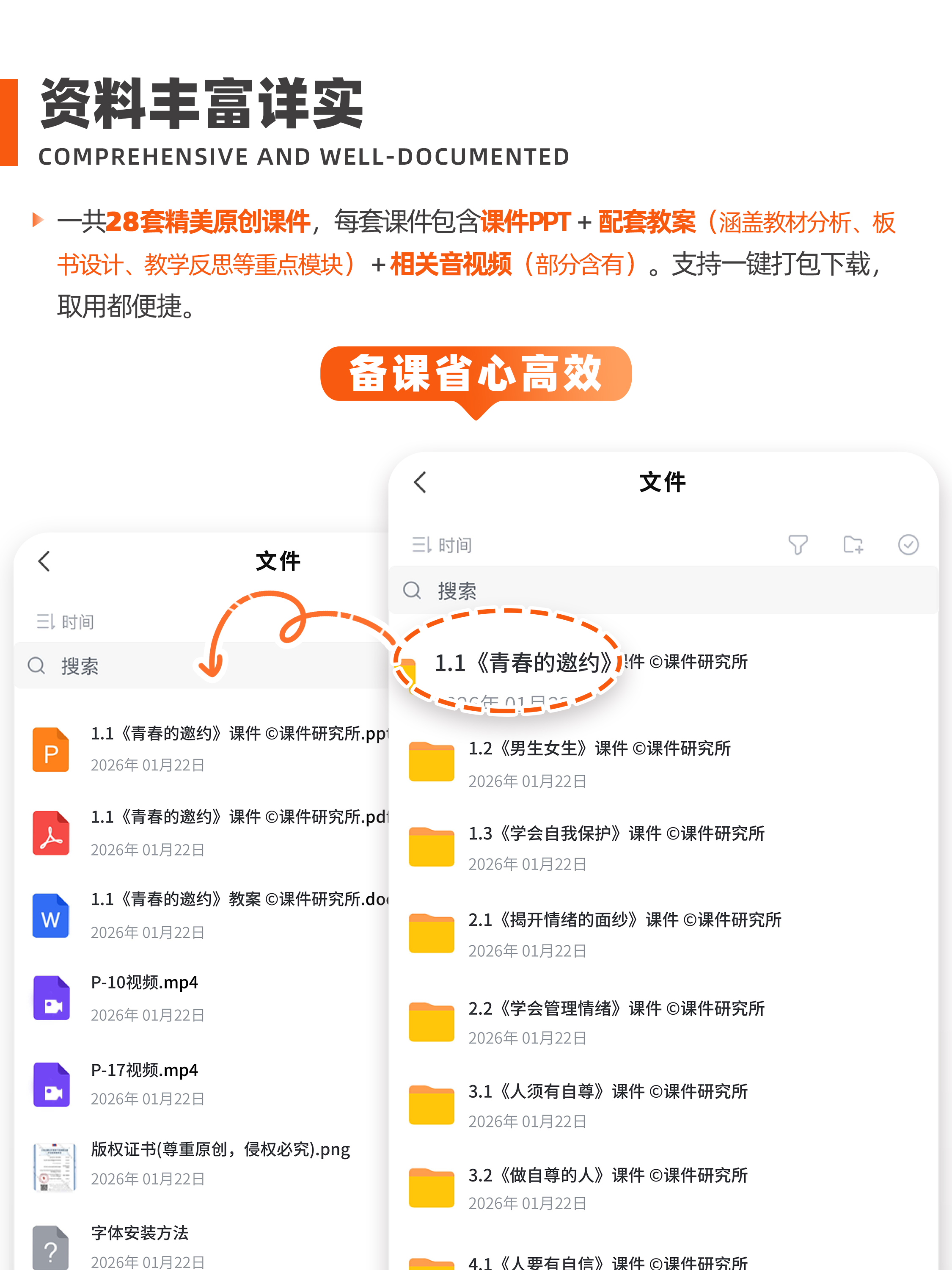
Task: Click the 文件 title of left panel
Action: [278, 561]
